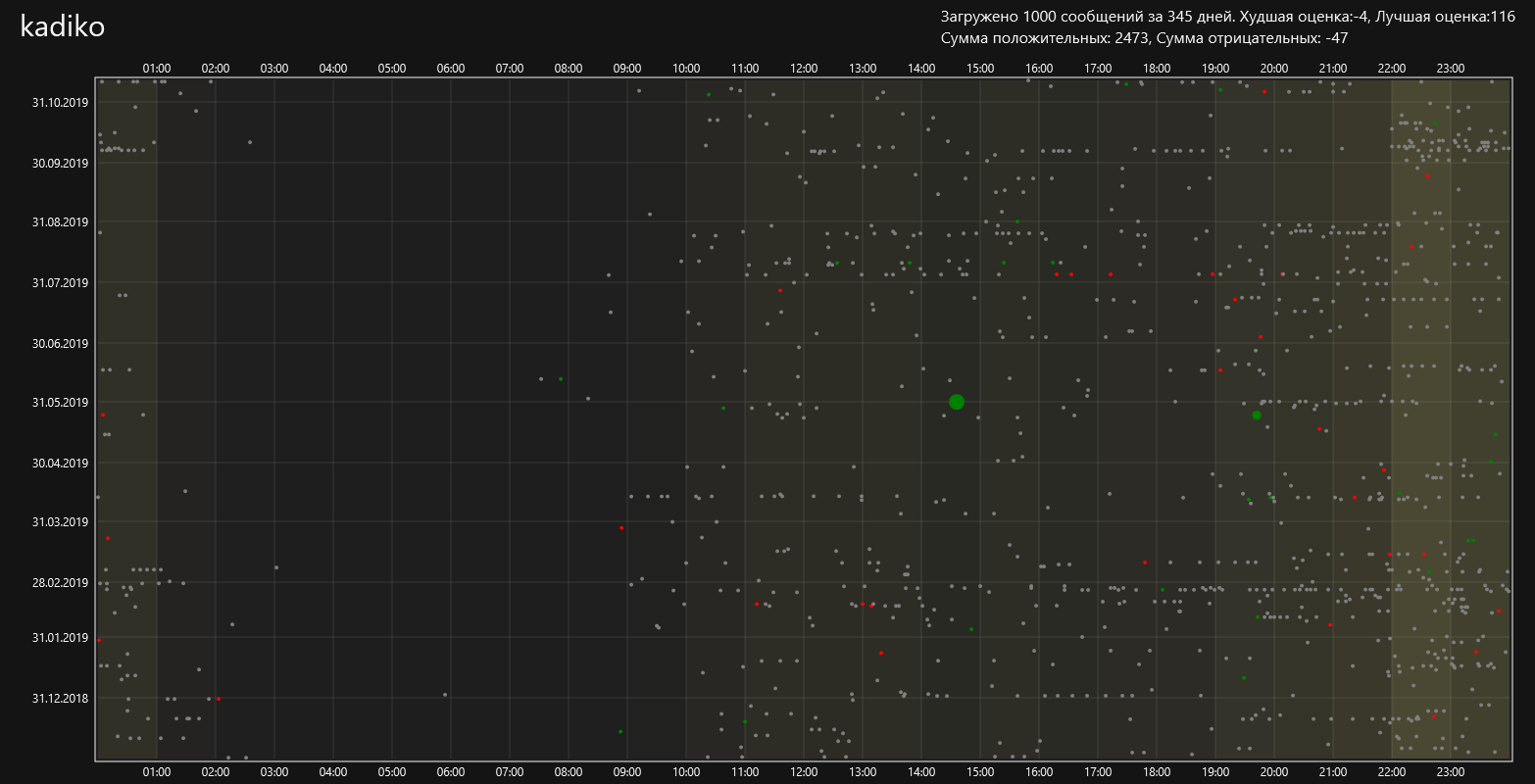Select the largest green dot near 31.05.2019
This screenshot has width=1535, height=784.
click(957, 402)
